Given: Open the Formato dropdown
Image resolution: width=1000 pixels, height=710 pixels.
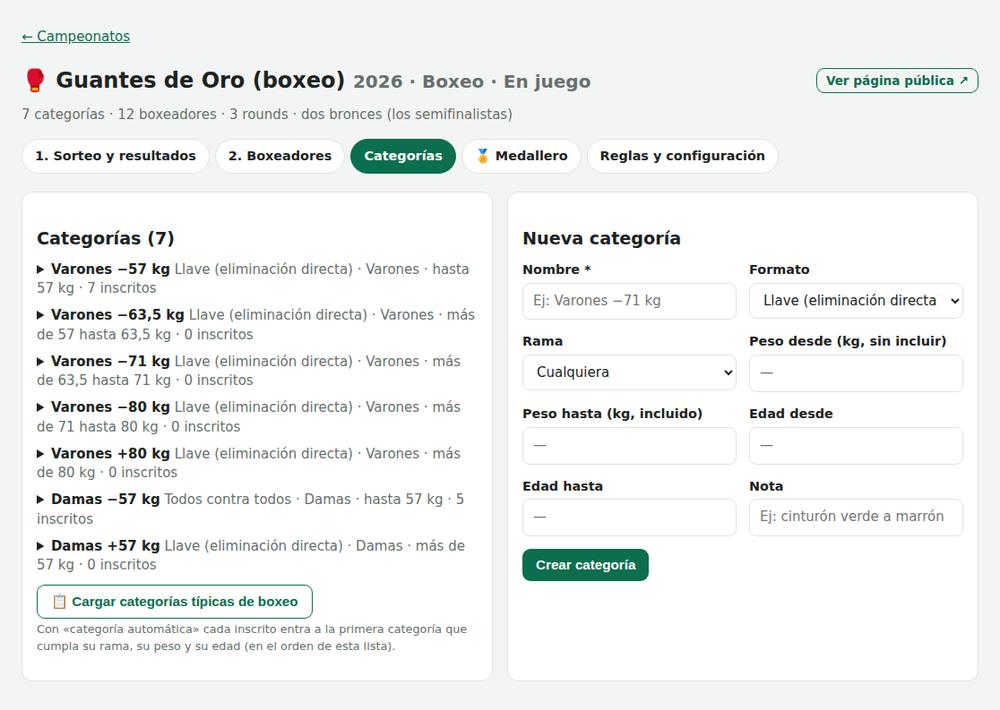Looking at the screenshot, I should pyautogui.click(x=856, y=300).
